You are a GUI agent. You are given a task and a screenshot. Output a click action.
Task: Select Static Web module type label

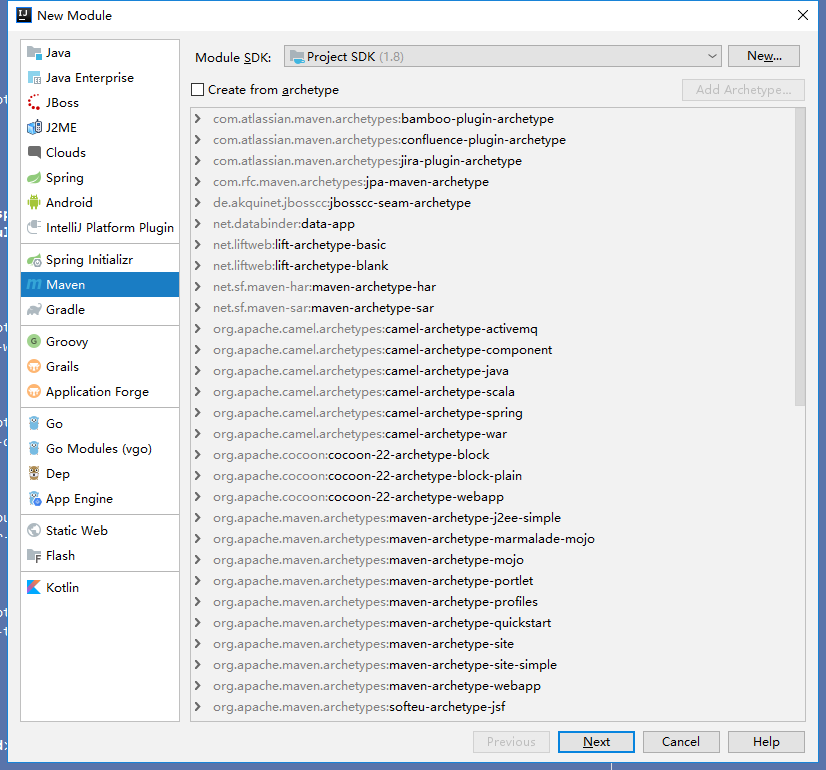coord(77,531)
